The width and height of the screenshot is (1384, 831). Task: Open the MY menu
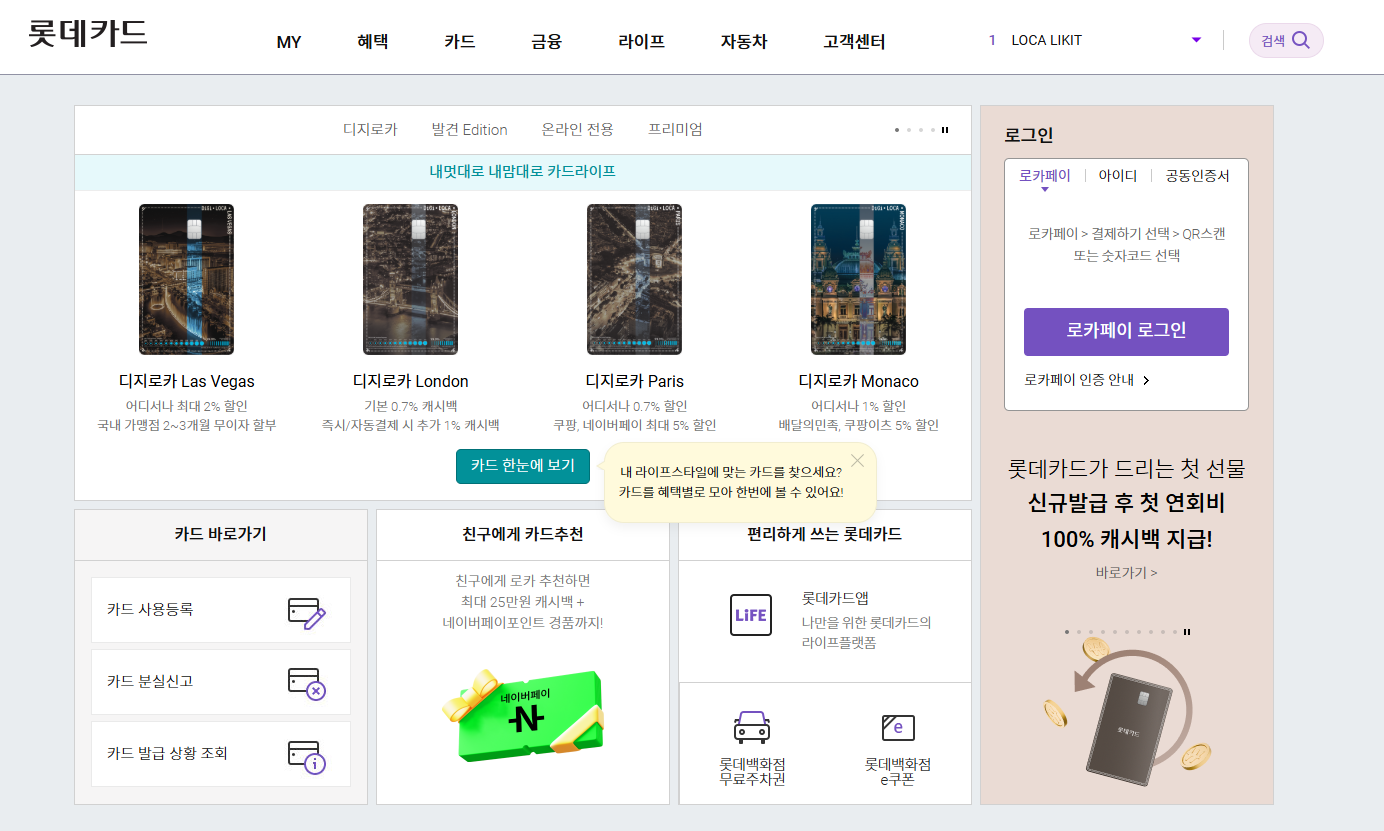click(x=289, y=42)
